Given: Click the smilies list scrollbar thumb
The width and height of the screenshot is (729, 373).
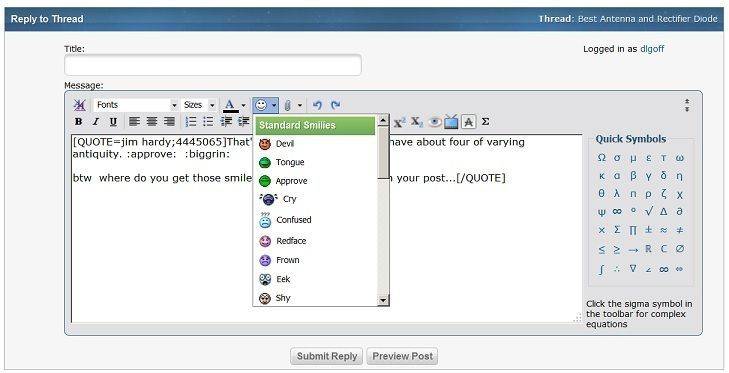Looking at the screenshot, I should coord(383,153).
